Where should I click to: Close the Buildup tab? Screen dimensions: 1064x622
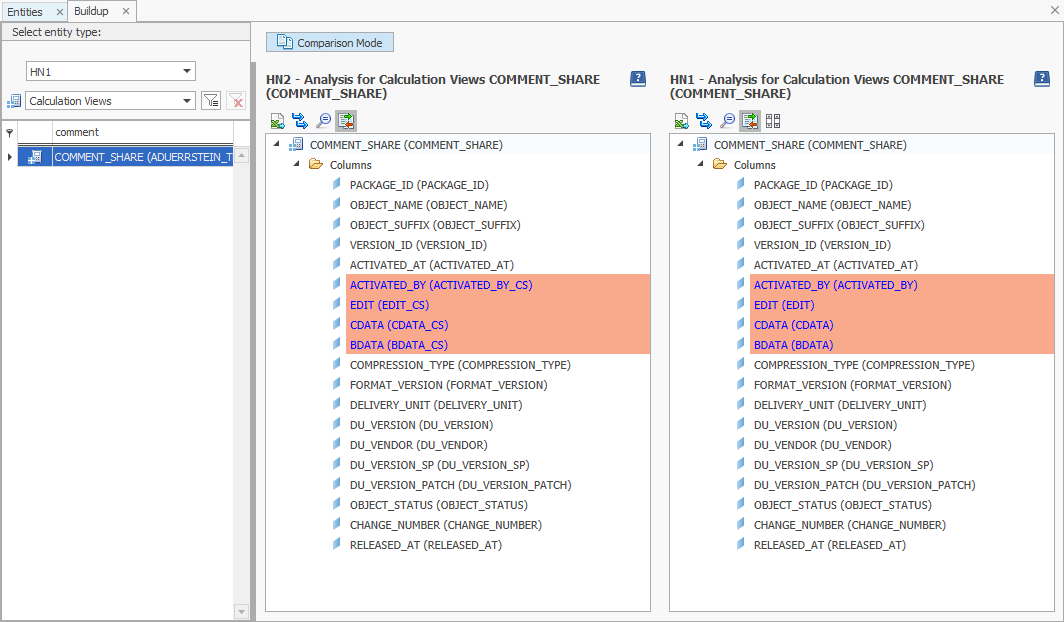coord(126,11)
